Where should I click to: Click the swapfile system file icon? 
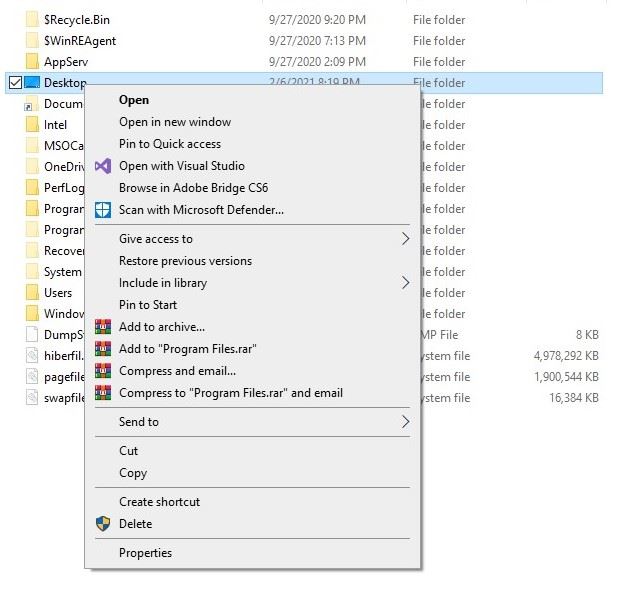coord(32,397)
